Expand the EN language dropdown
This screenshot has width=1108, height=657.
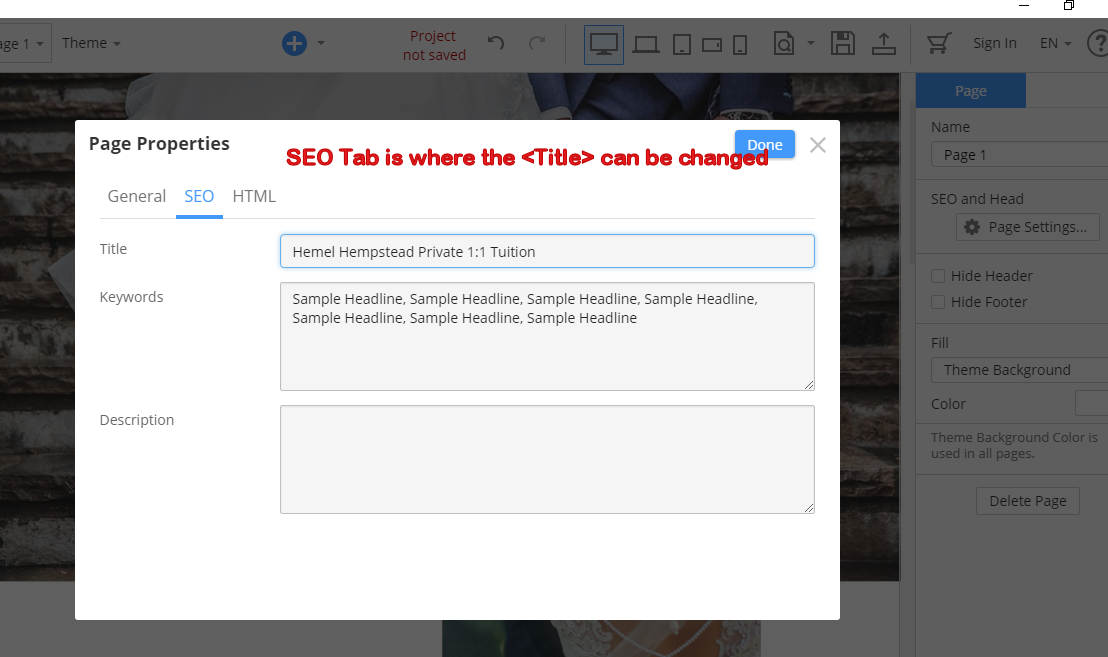pos(1055,43)
